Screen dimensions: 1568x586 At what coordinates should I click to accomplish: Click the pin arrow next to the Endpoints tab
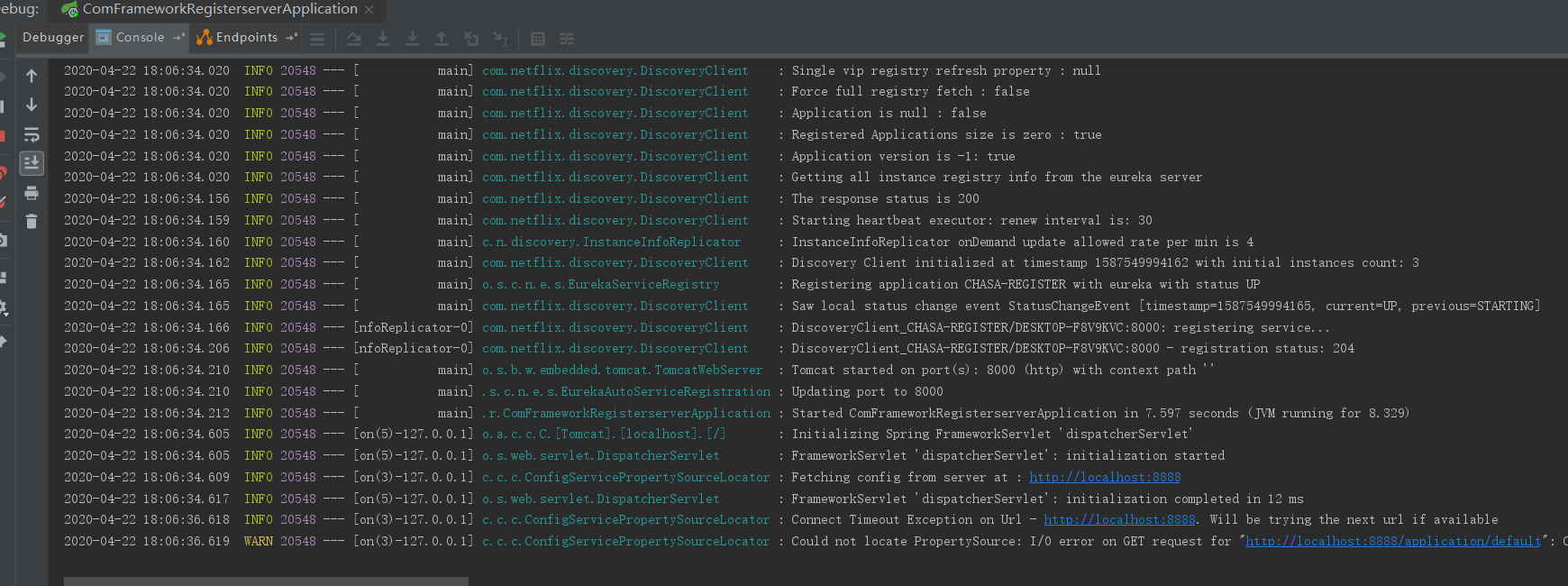click(291, 38)
